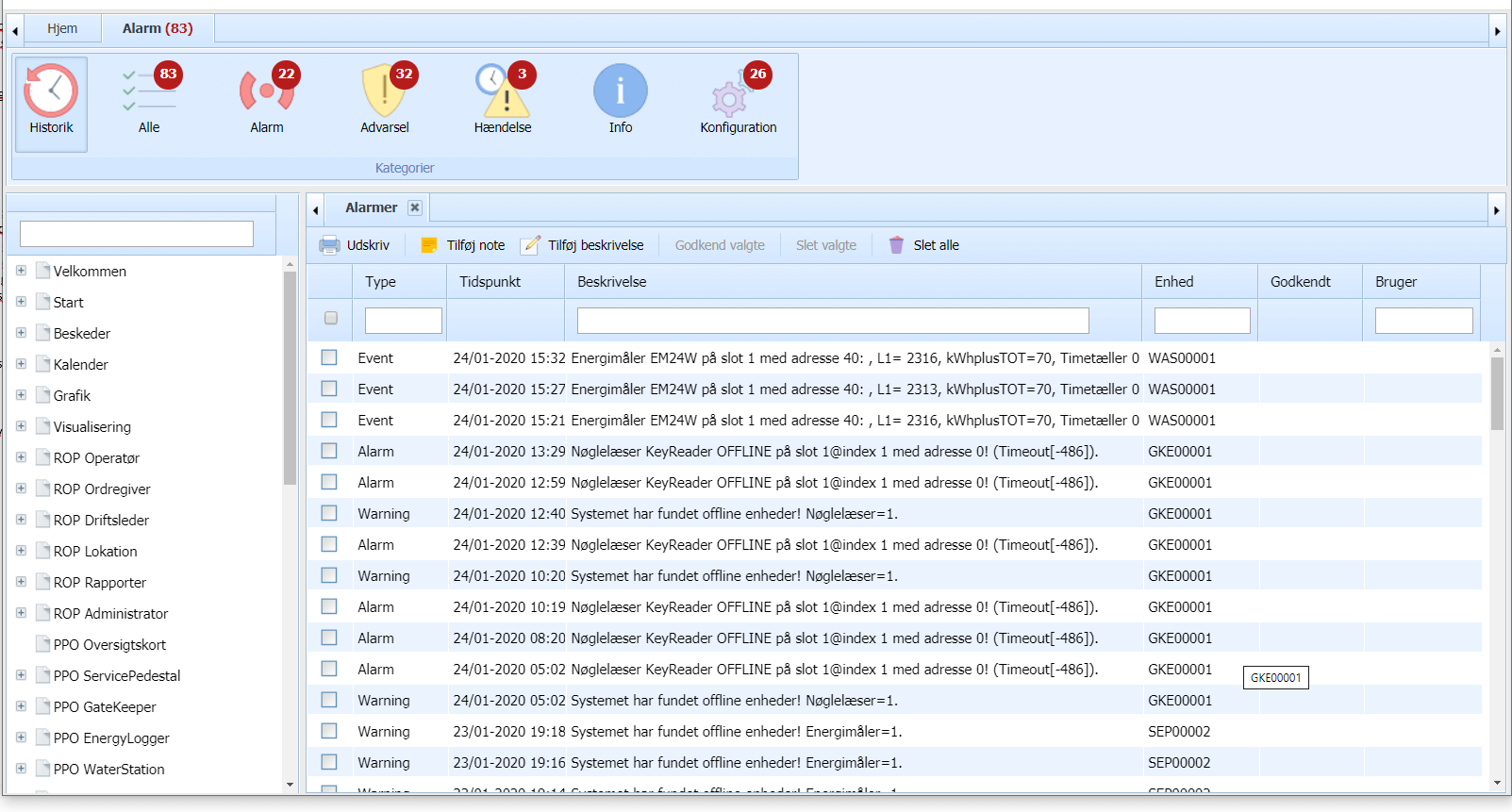The width and height of the screenshot is (1512, 812).
Task: Filter by Hændelse event icon
Action: click(x=503, y=90)
